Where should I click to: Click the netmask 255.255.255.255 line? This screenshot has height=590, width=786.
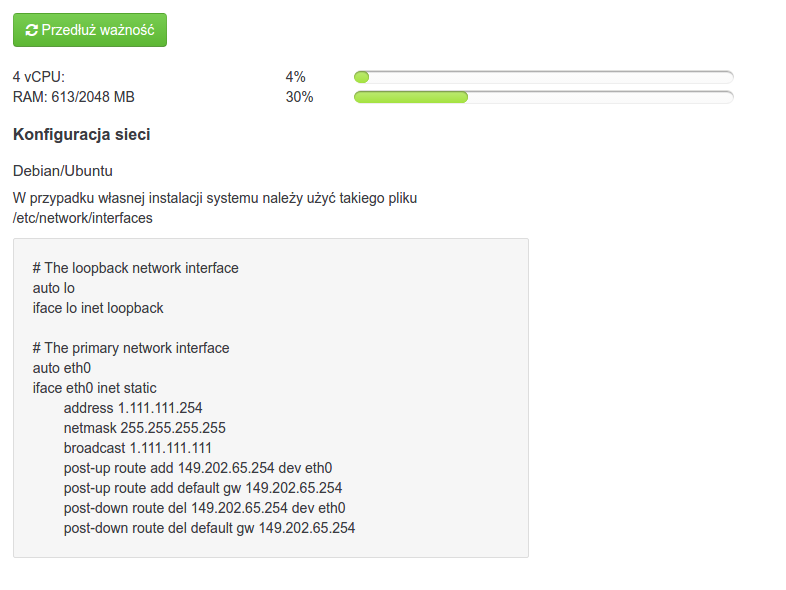144,428
